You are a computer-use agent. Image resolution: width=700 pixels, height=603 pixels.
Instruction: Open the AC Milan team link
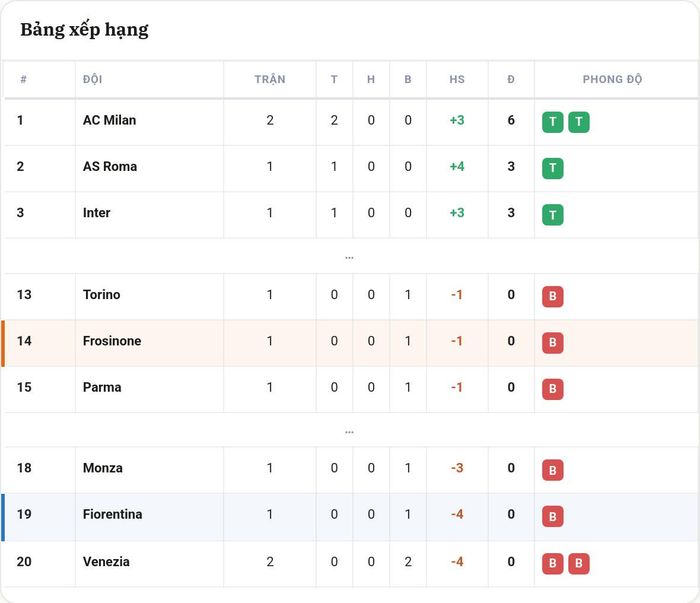coord(109,120)
